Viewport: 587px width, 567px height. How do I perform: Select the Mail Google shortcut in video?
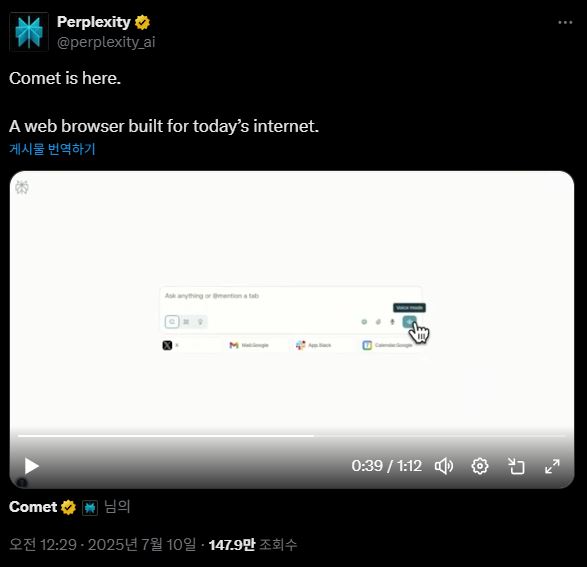click(249, 345)
